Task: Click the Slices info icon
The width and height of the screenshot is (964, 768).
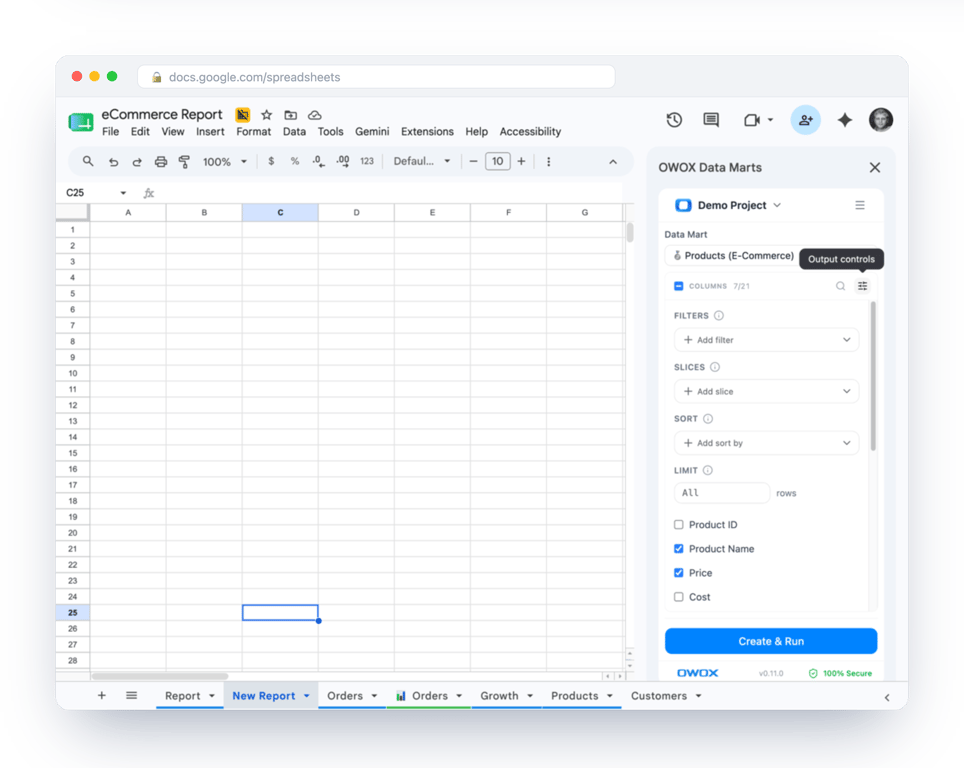Action: pos(715,367)
